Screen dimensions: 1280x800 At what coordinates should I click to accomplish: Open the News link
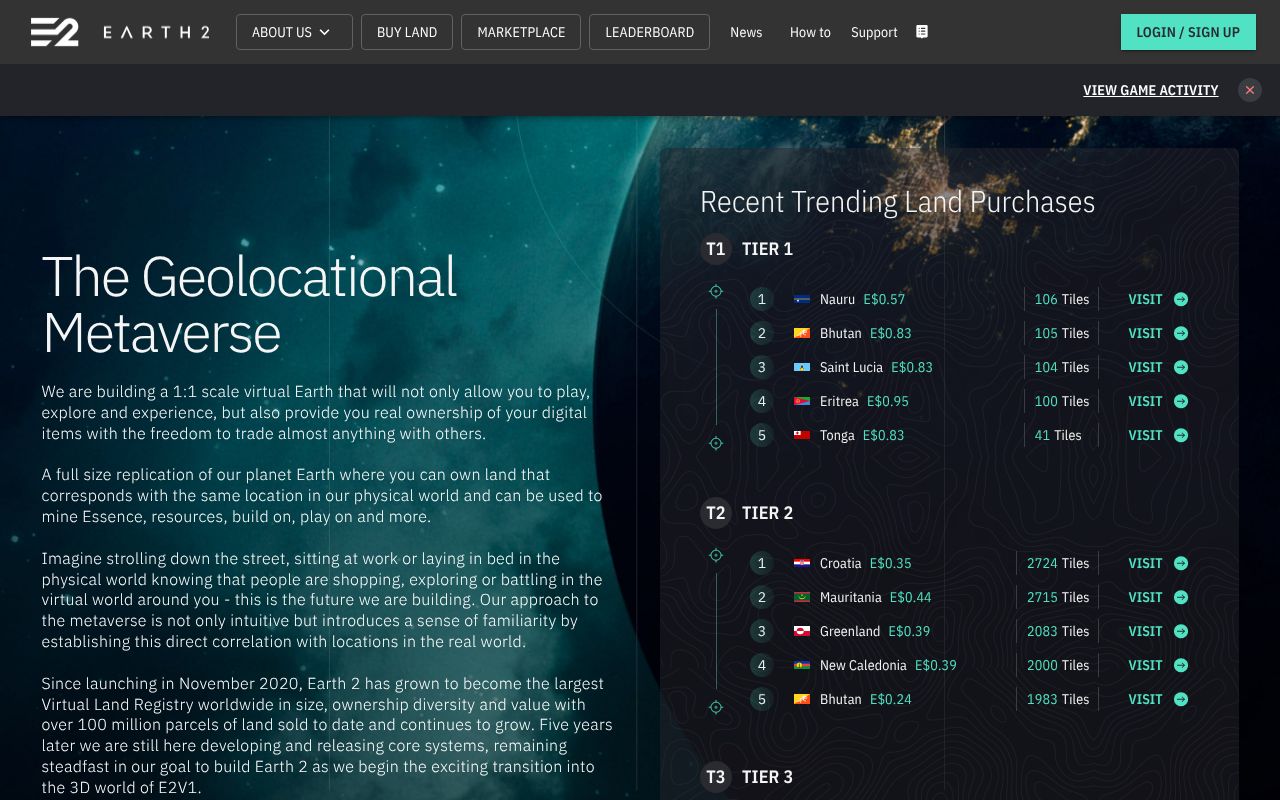click(x=746, y=32)
